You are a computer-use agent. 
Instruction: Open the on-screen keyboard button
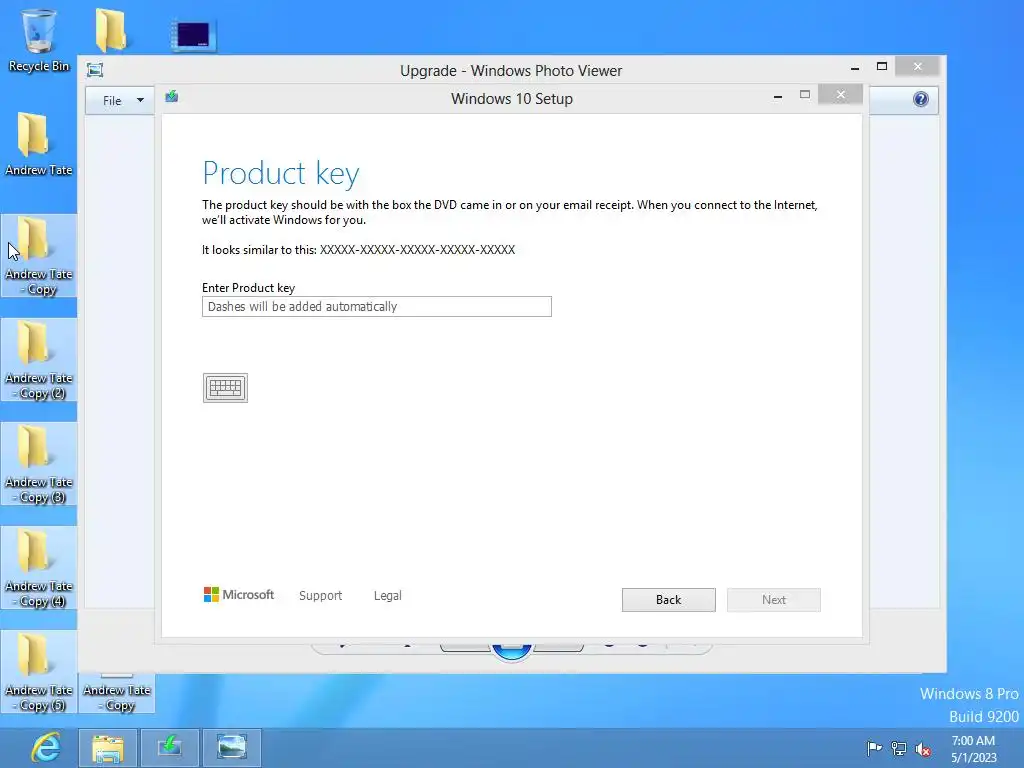click(x=225, y=388)
